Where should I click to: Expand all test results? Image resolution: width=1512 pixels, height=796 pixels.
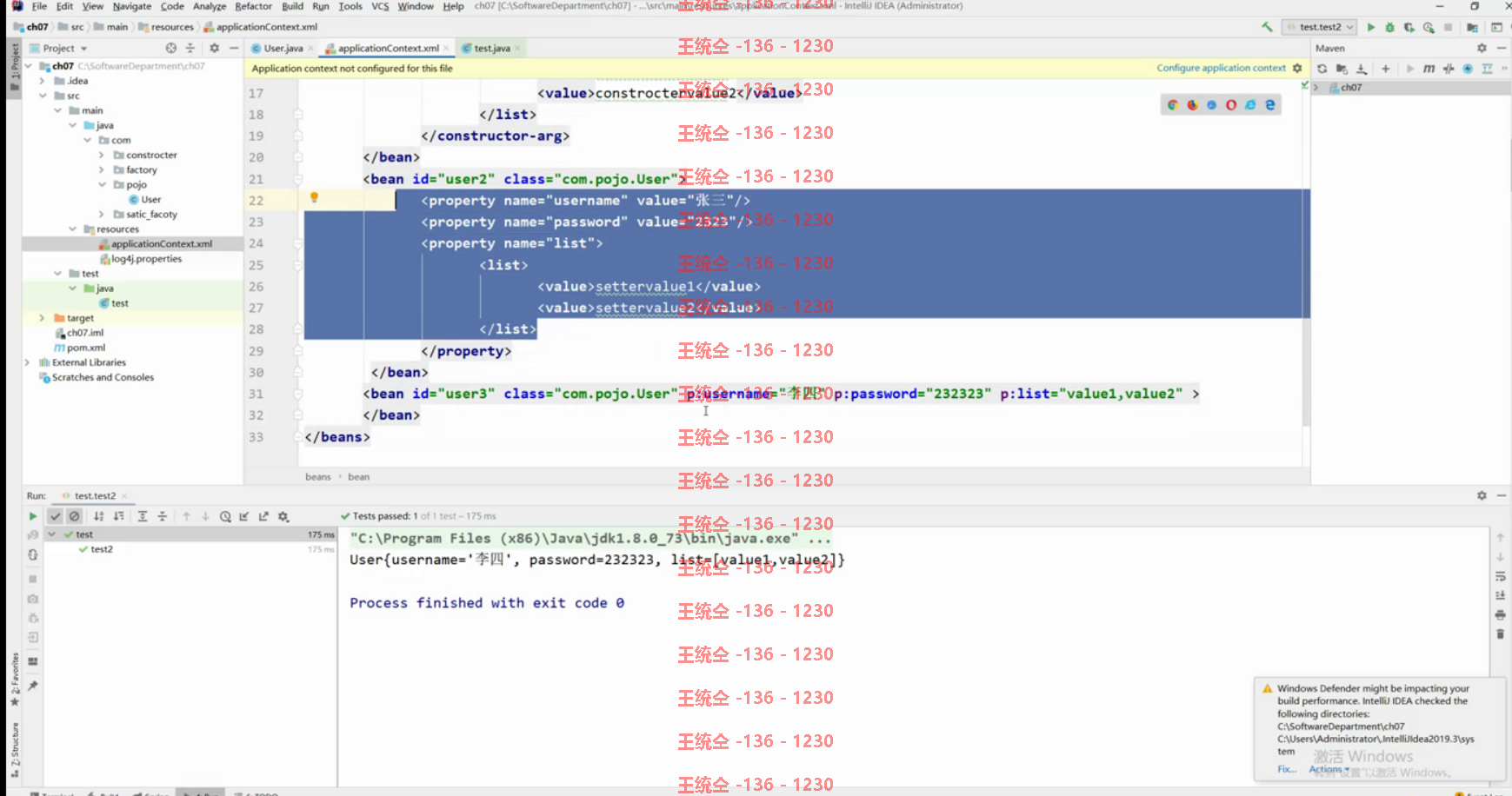pyautogui.click(x=143, y=516)
